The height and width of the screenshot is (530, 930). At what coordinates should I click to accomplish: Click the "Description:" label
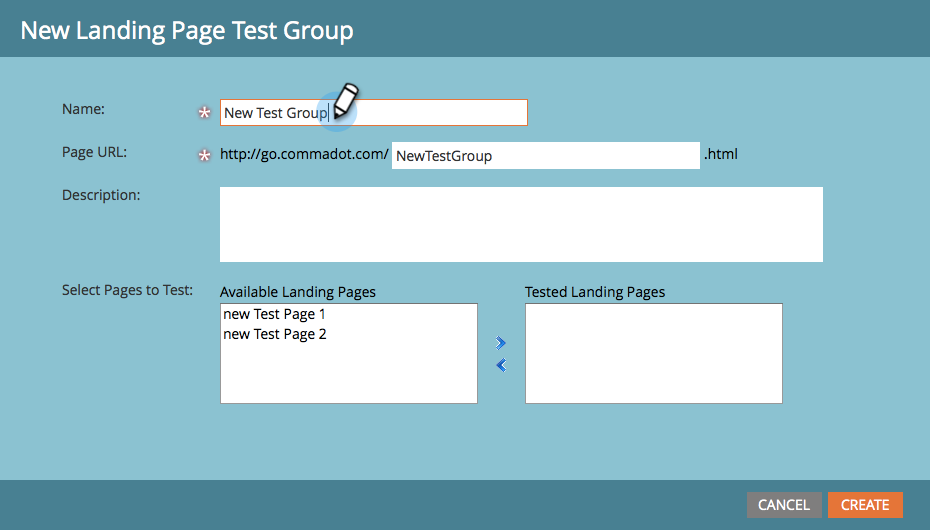tap(101, 194)
